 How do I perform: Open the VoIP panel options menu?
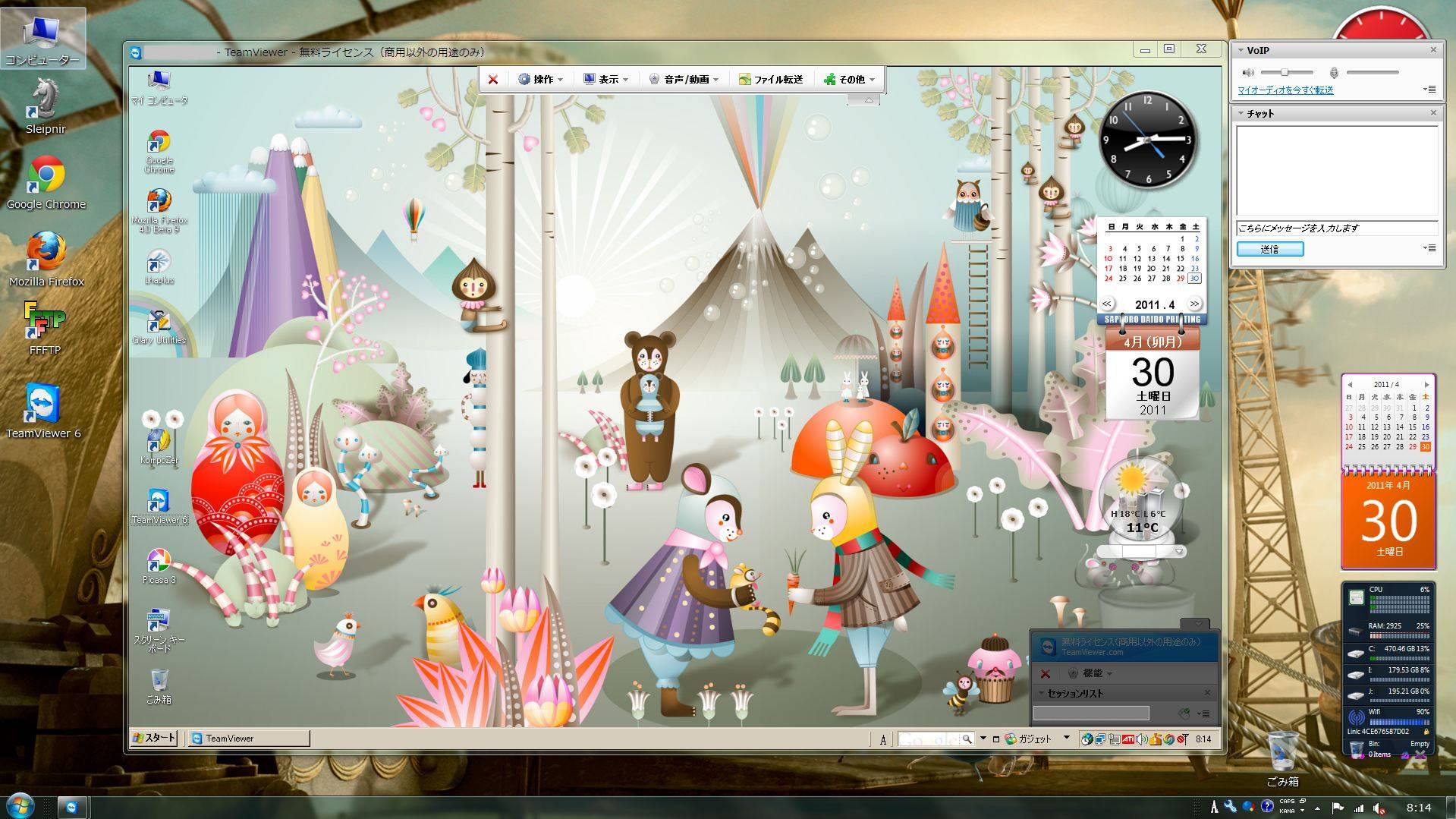[1430, 90]
